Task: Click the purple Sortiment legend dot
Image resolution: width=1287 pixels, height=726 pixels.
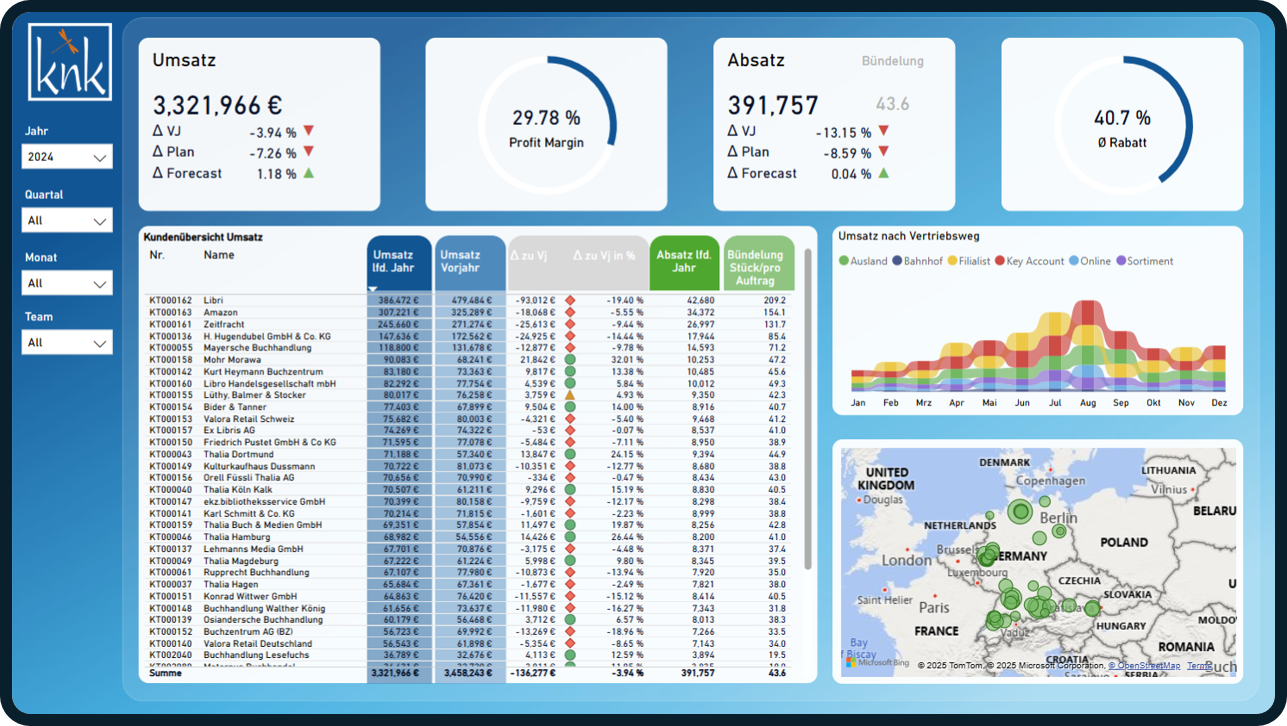Action: (1121, 261)
